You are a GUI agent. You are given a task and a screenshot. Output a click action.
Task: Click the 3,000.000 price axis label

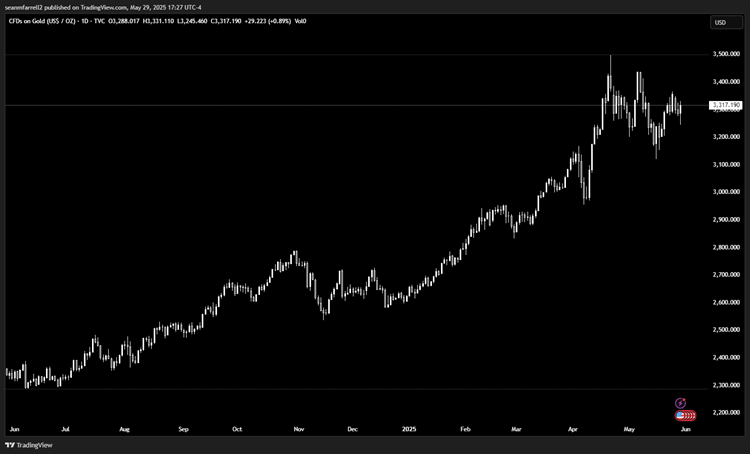tap(726, 192)
